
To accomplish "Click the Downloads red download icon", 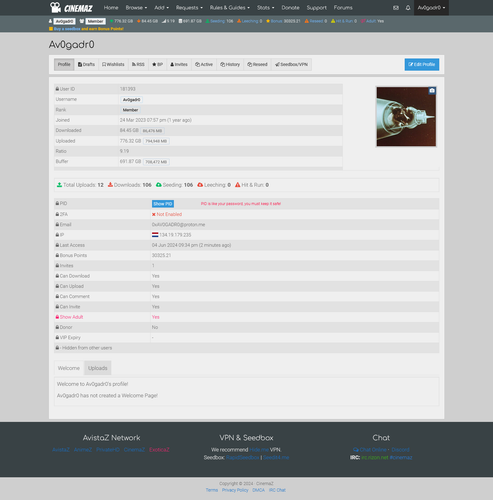I will pyautogui.click(x=110, y=185).
